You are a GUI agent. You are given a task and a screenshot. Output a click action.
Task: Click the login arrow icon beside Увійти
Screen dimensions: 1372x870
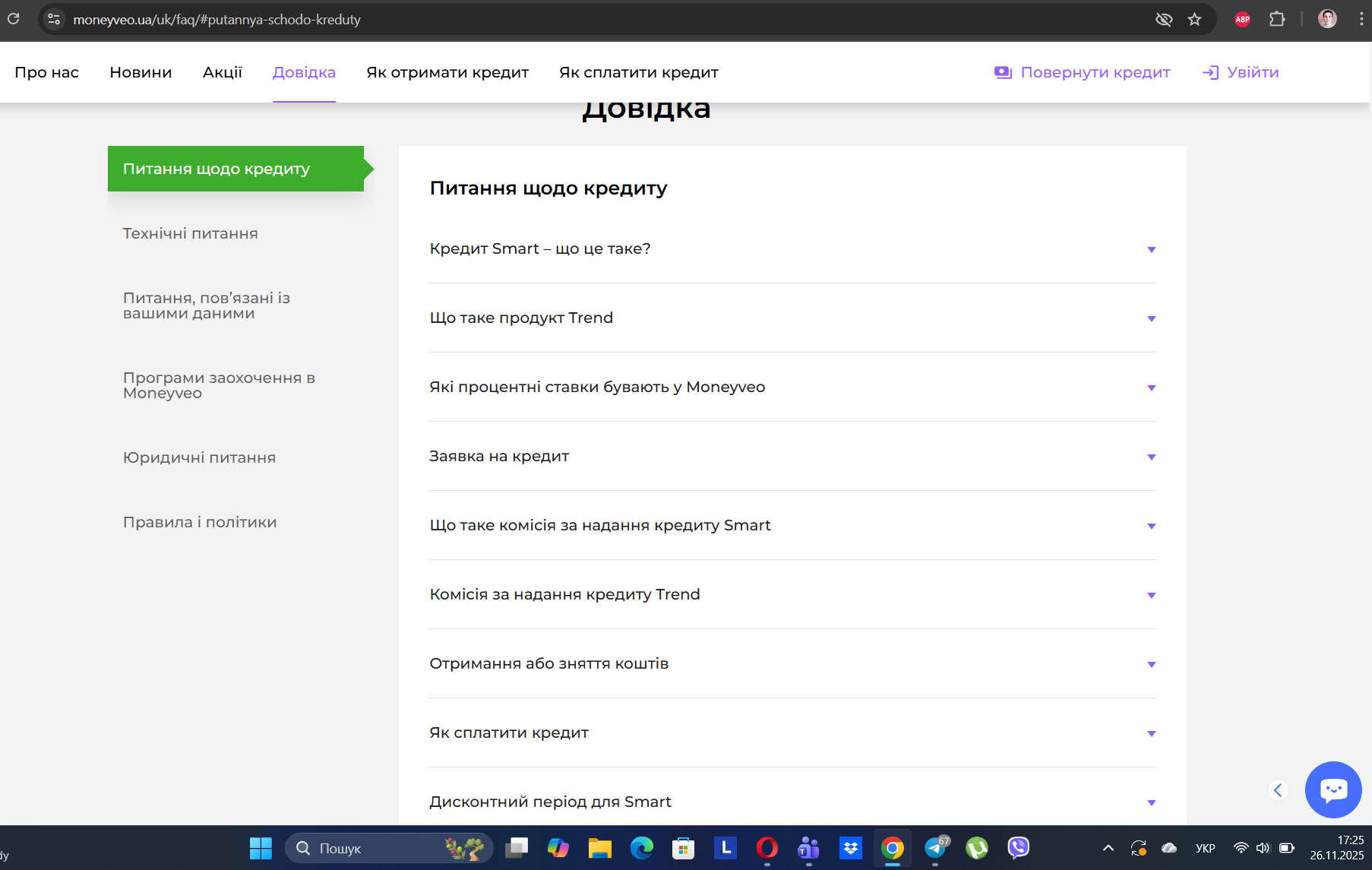(1210, 72)
